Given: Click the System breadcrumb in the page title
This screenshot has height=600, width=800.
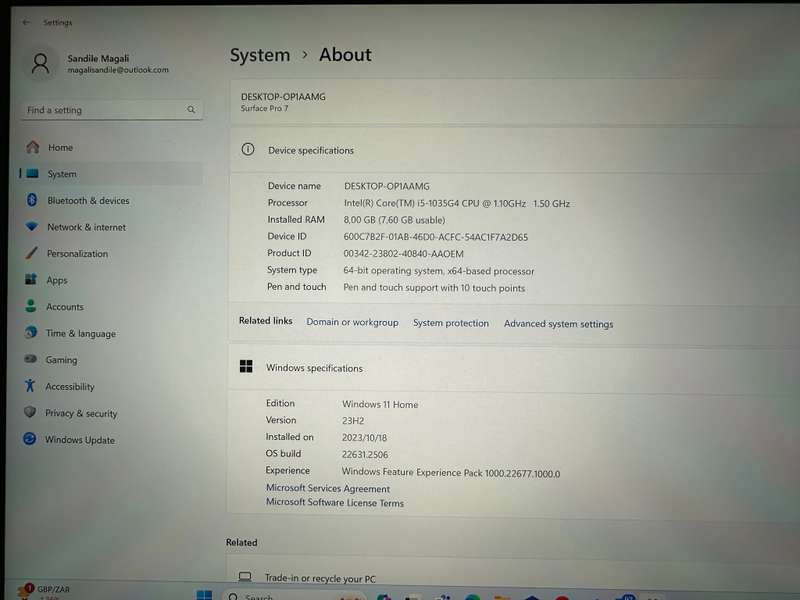Looking at the screenshot, I should [x=260, y=55].
